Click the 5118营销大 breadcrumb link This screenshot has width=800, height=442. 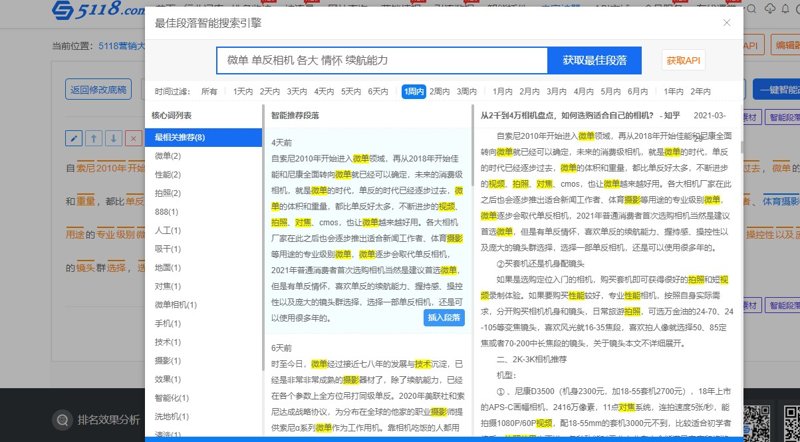121,46
